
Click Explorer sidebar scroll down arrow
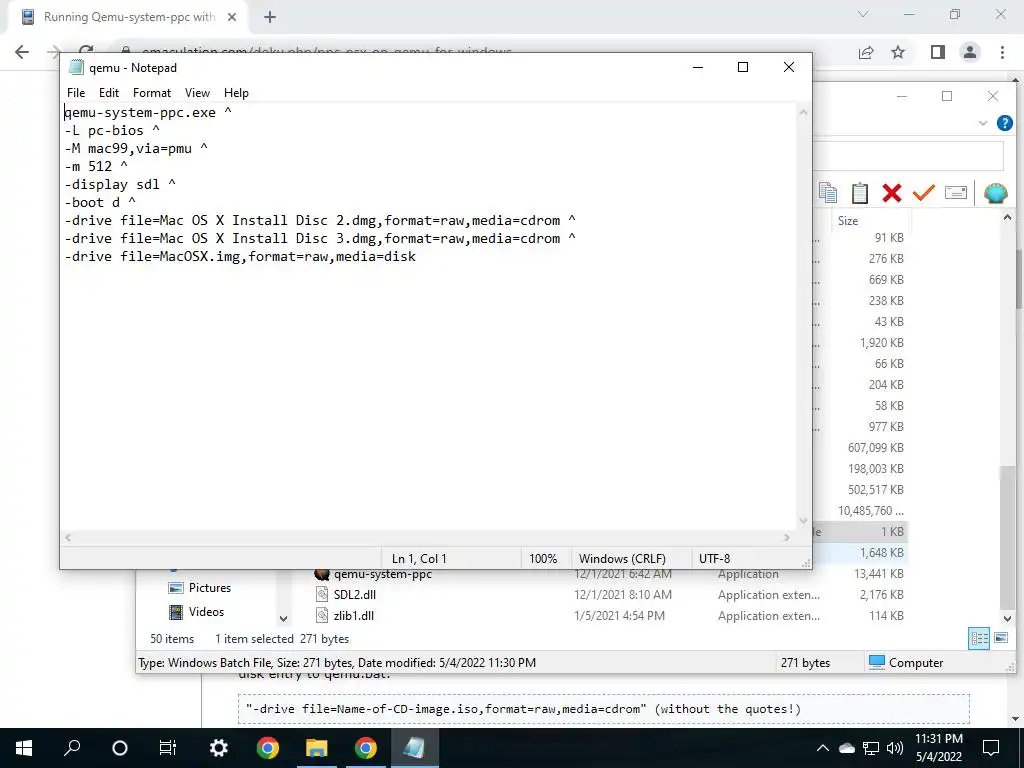(283, 618)
